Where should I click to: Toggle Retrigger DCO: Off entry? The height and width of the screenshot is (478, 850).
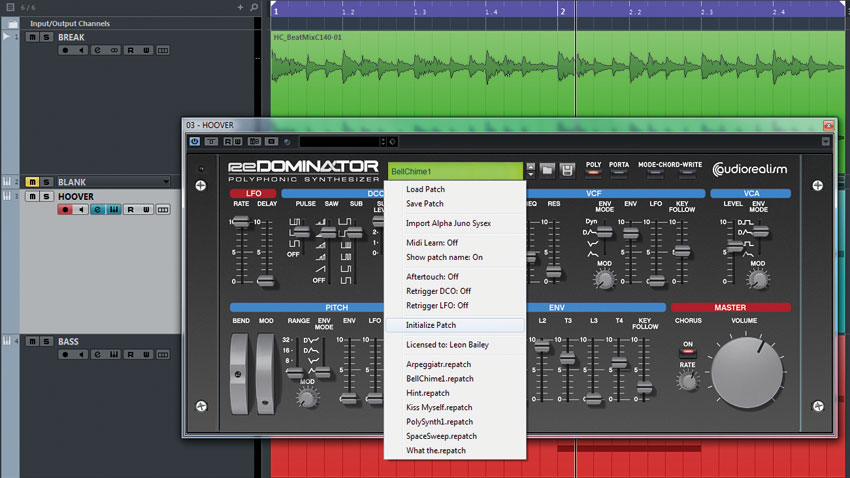coord(439,291)
